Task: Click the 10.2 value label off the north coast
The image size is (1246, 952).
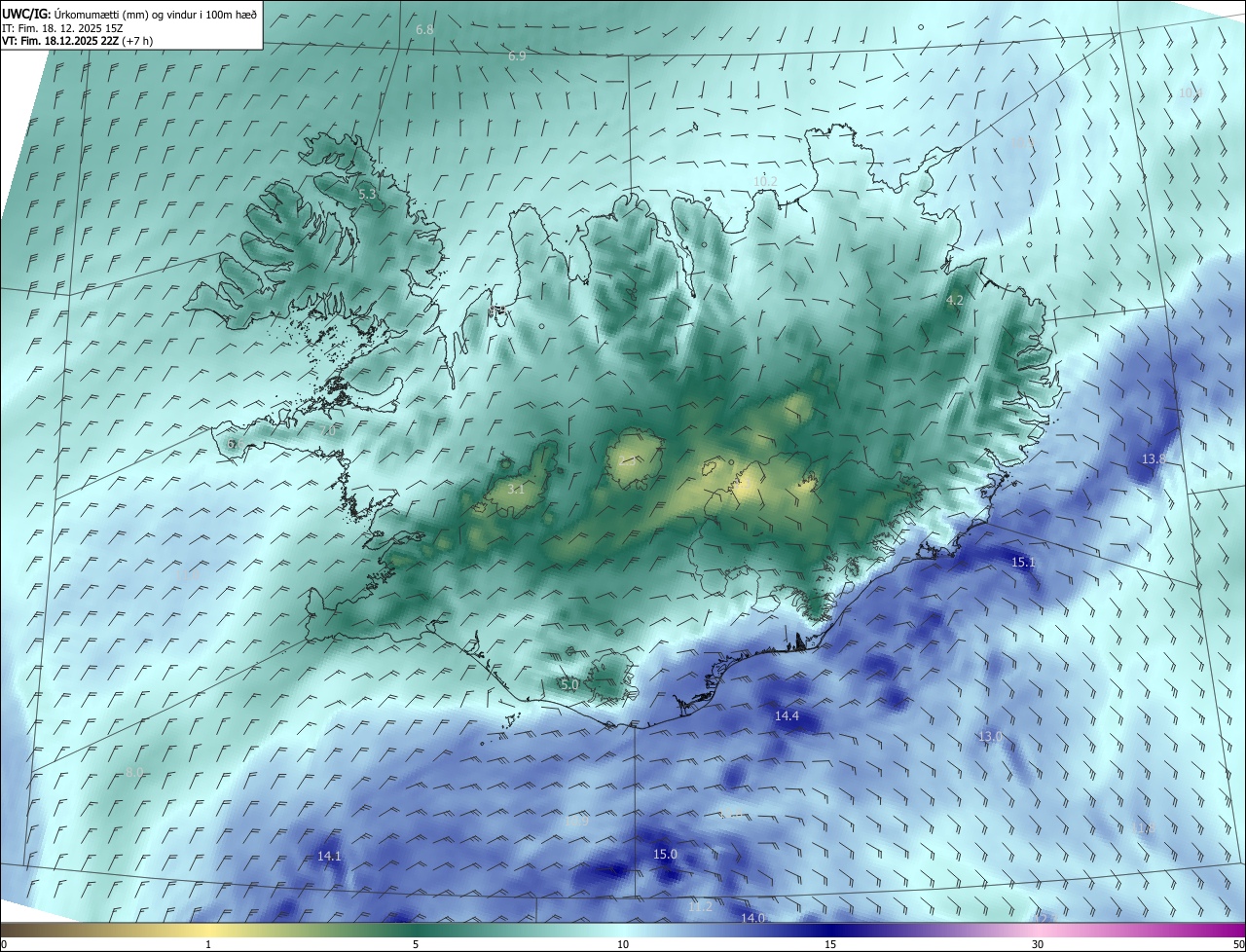Action: pyautogui.click(x=765, y=181)
